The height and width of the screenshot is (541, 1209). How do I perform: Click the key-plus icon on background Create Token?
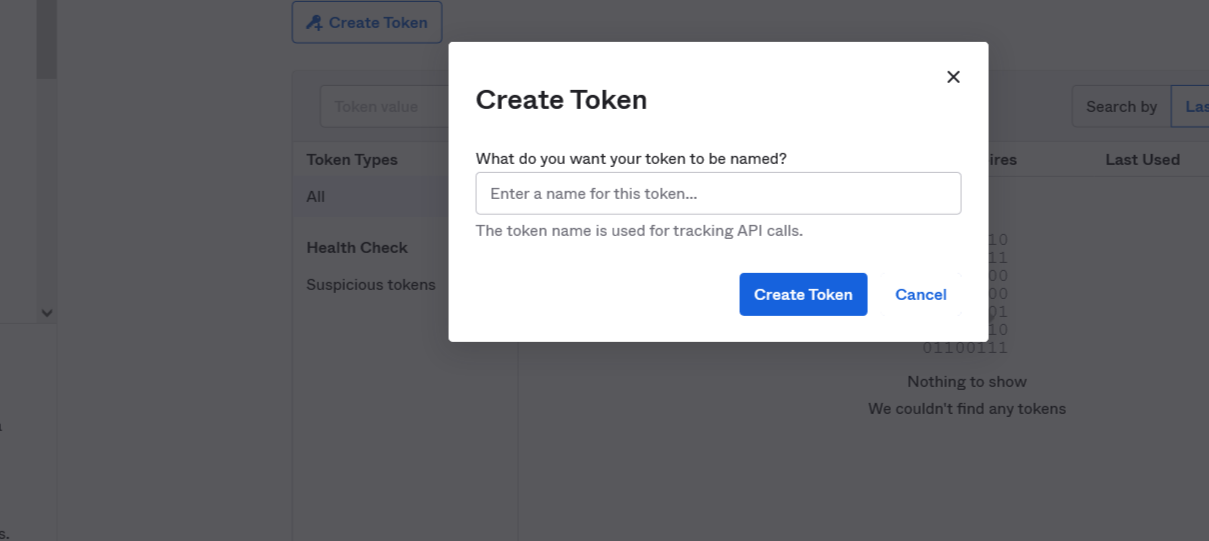[x=315, y=22]
